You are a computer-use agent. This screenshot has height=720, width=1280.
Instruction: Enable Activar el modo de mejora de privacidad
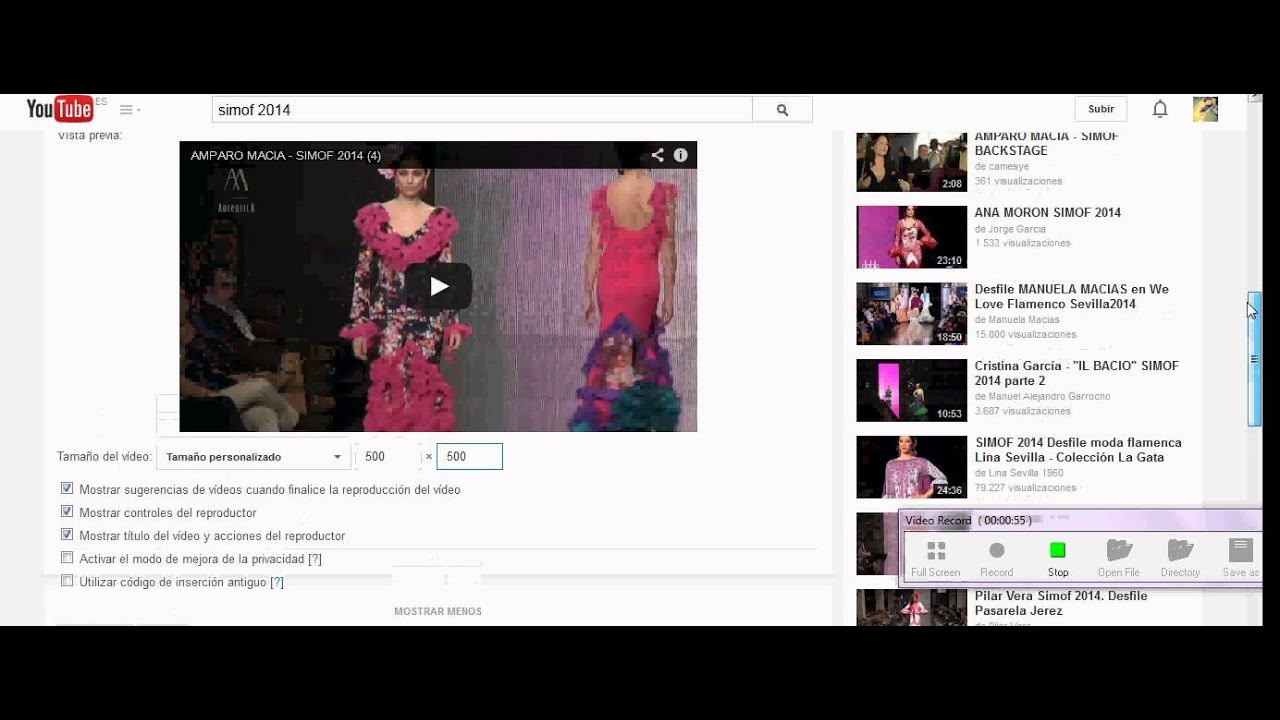pyautogui.click(x=67, y=558)
